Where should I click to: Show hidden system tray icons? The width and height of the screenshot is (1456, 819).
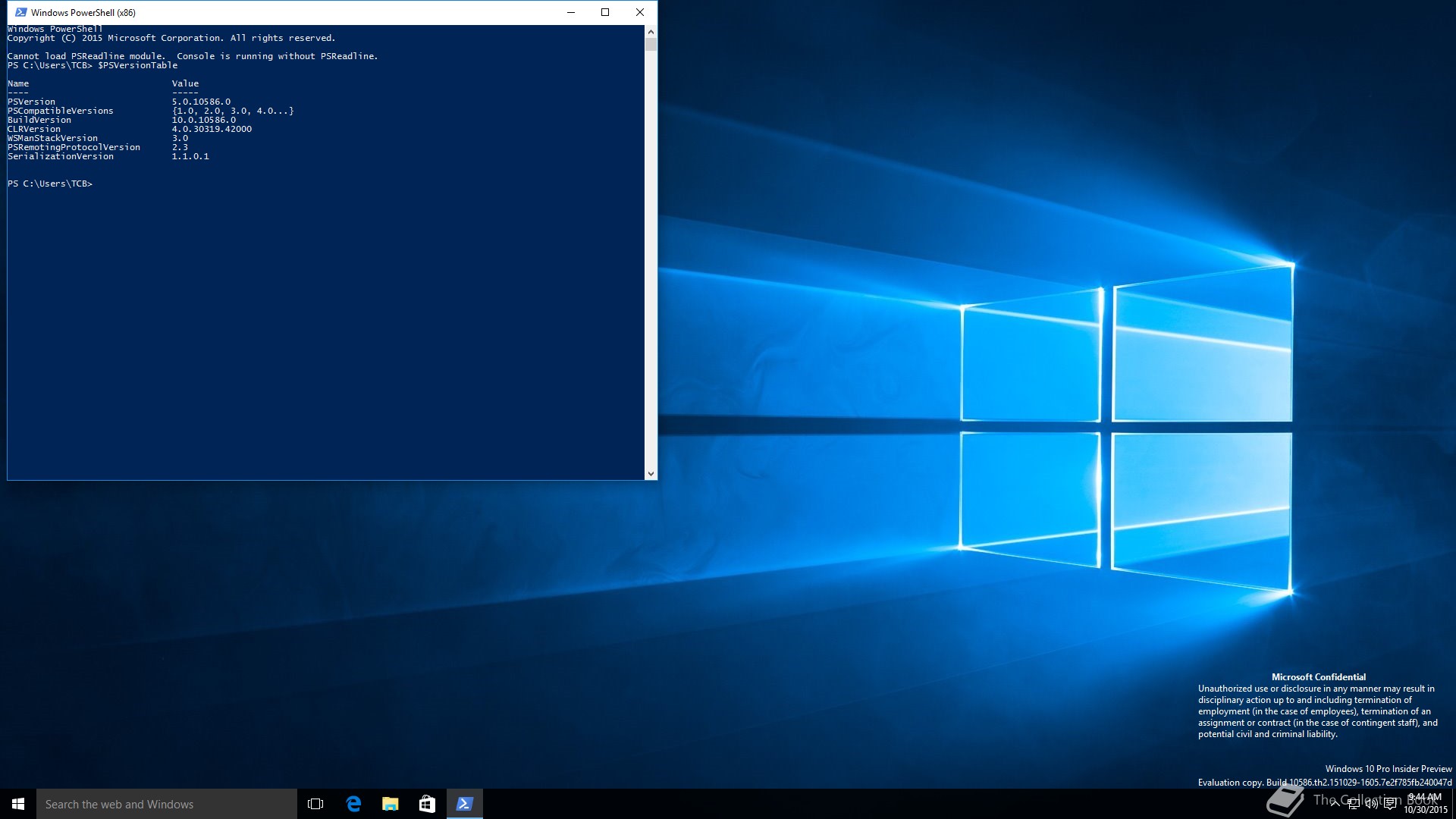point(1335,804)
